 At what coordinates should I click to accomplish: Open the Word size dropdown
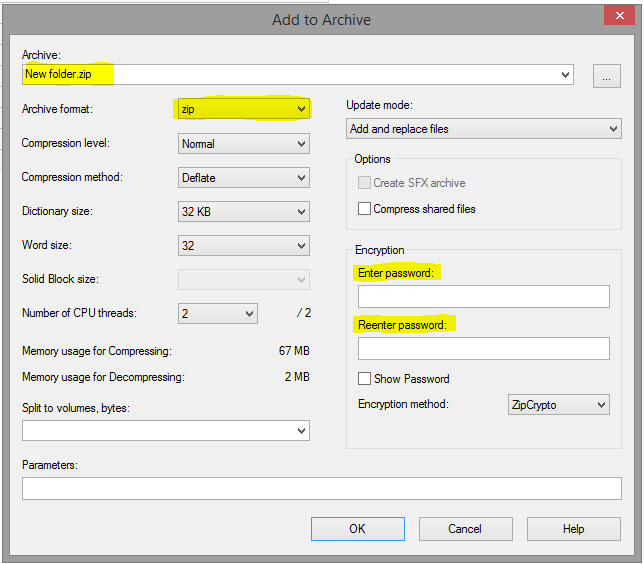tap(243, 245)
